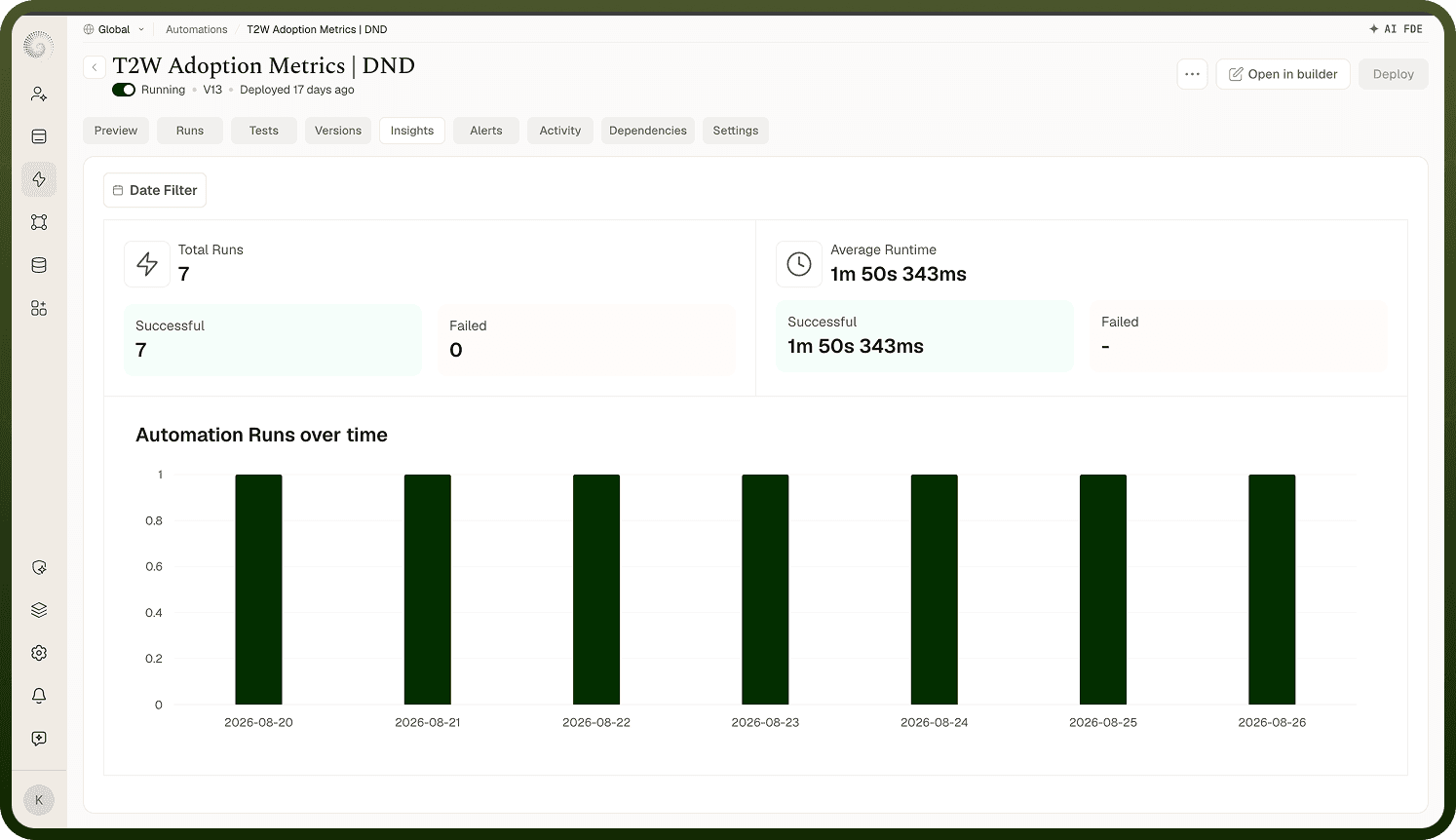The image size is (1456, 840).
Task: Click the Deploy button
Action: tap(1394, 74)
